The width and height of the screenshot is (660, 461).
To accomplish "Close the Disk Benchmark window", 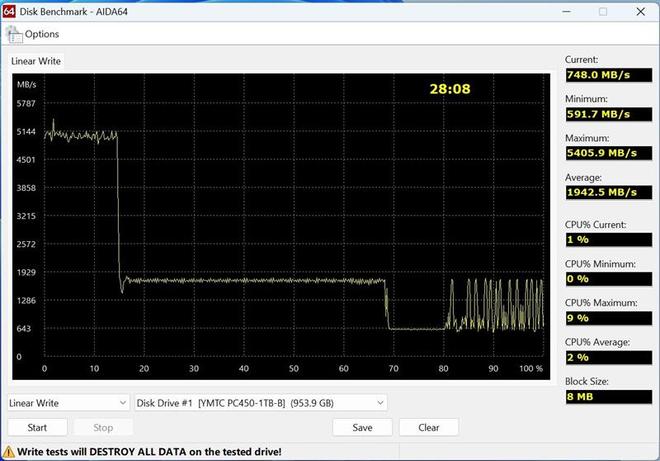I will coord(641,12).
